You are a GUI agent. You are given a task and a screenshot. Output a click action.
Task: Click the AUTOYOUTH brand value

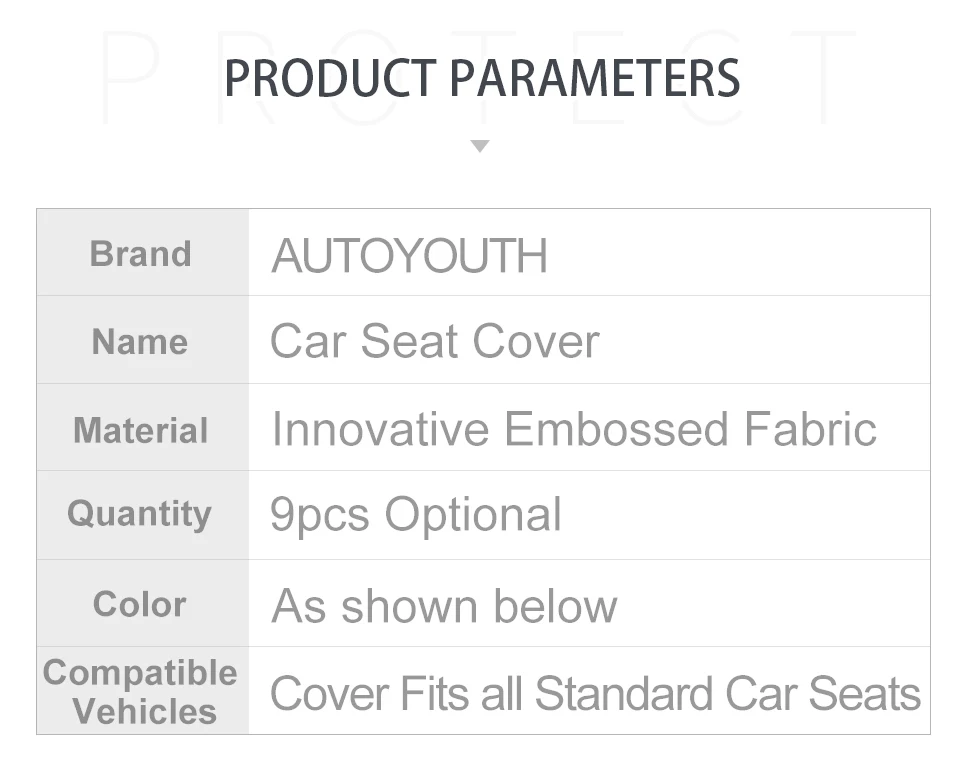point(409,256)
